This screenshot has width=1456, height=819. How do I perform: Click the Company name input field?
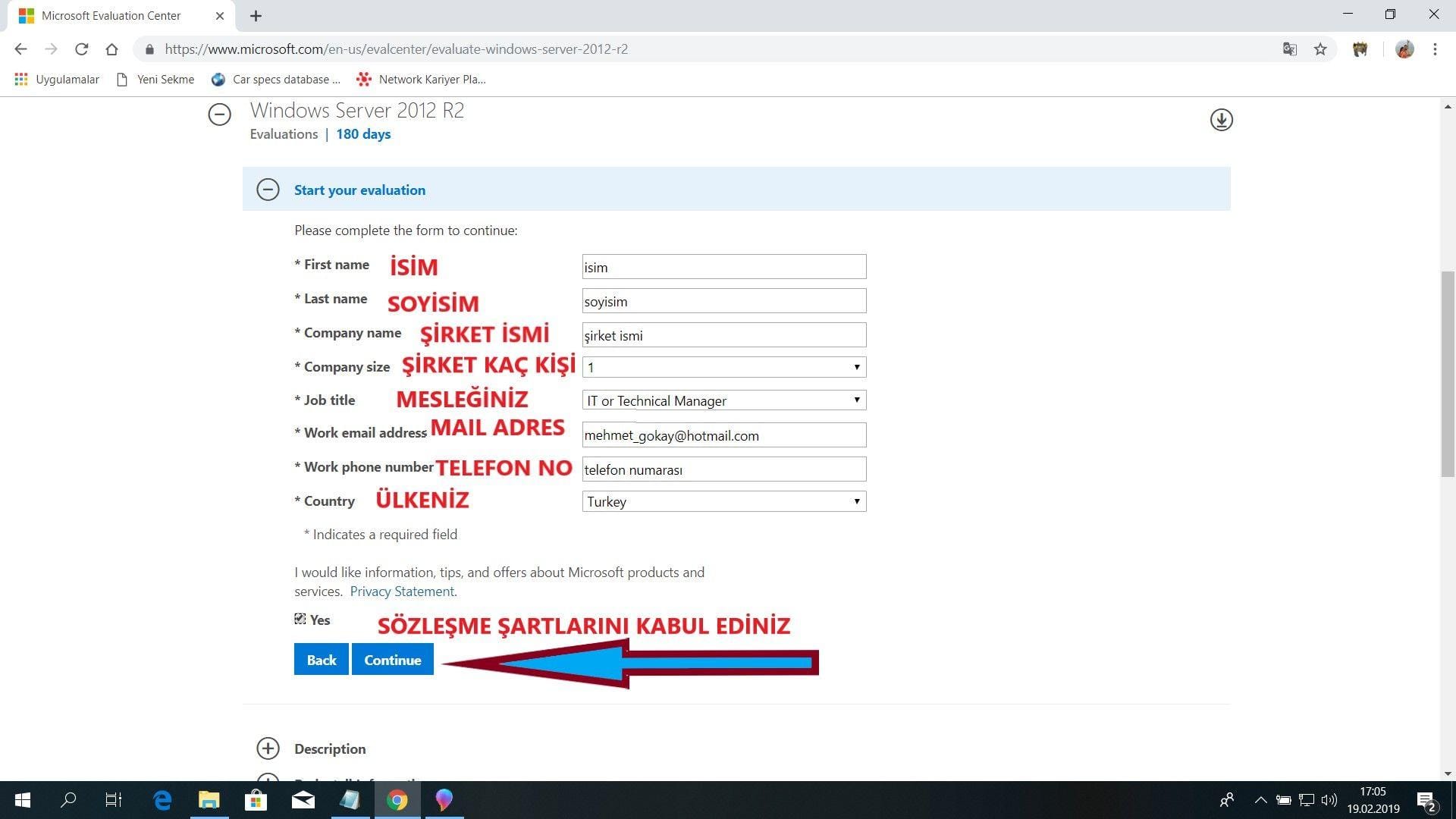click(x=724, y=335)
